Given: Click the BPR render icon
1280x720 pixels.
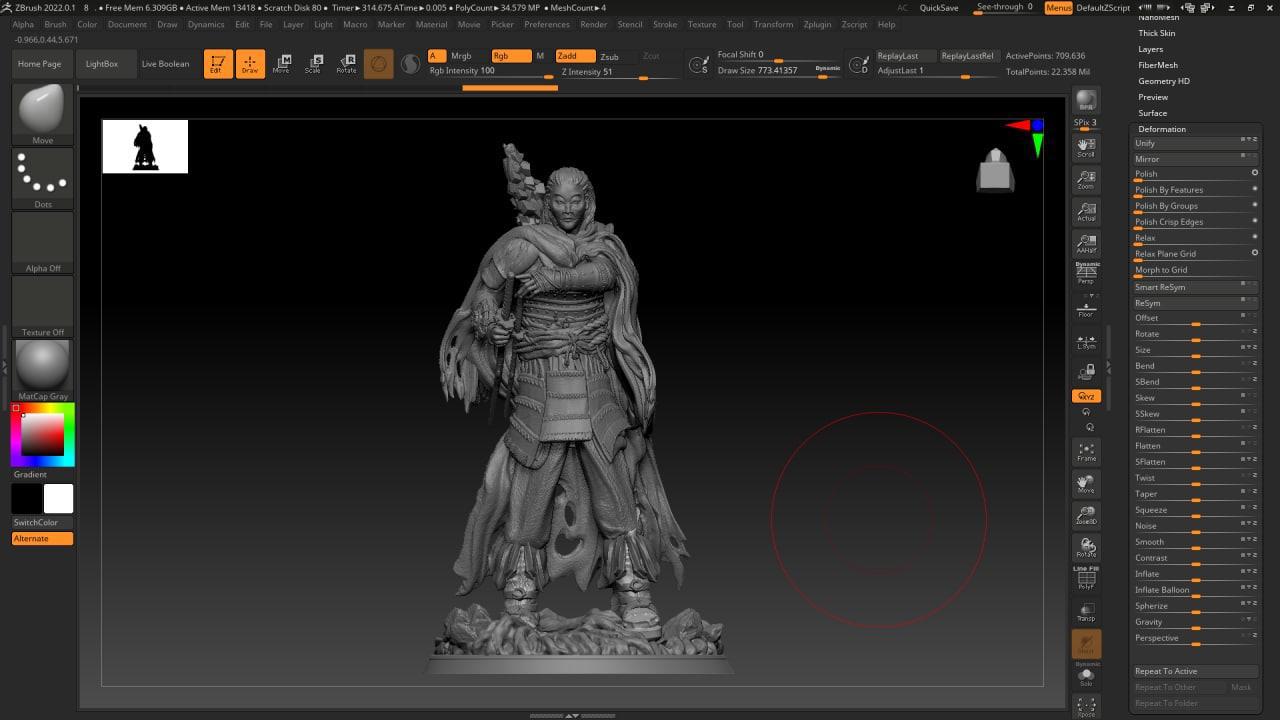Looking at the screenshot, I should pyautogui.click(x=1086, y=102).
